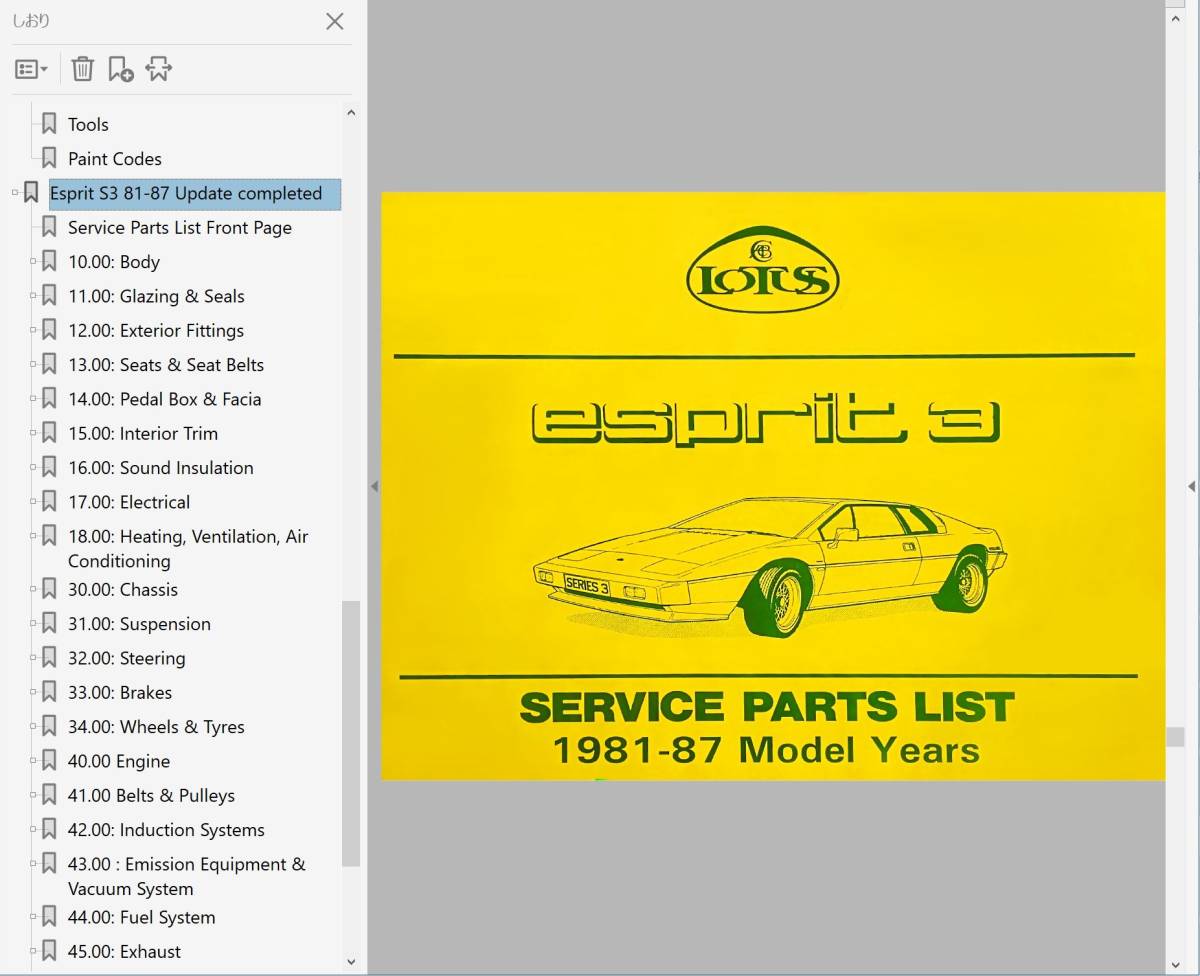This screenshot has width=1200, height=976.
Task: Expand the 10.00: Body bookmark
Action: click(x=33, y=262)
